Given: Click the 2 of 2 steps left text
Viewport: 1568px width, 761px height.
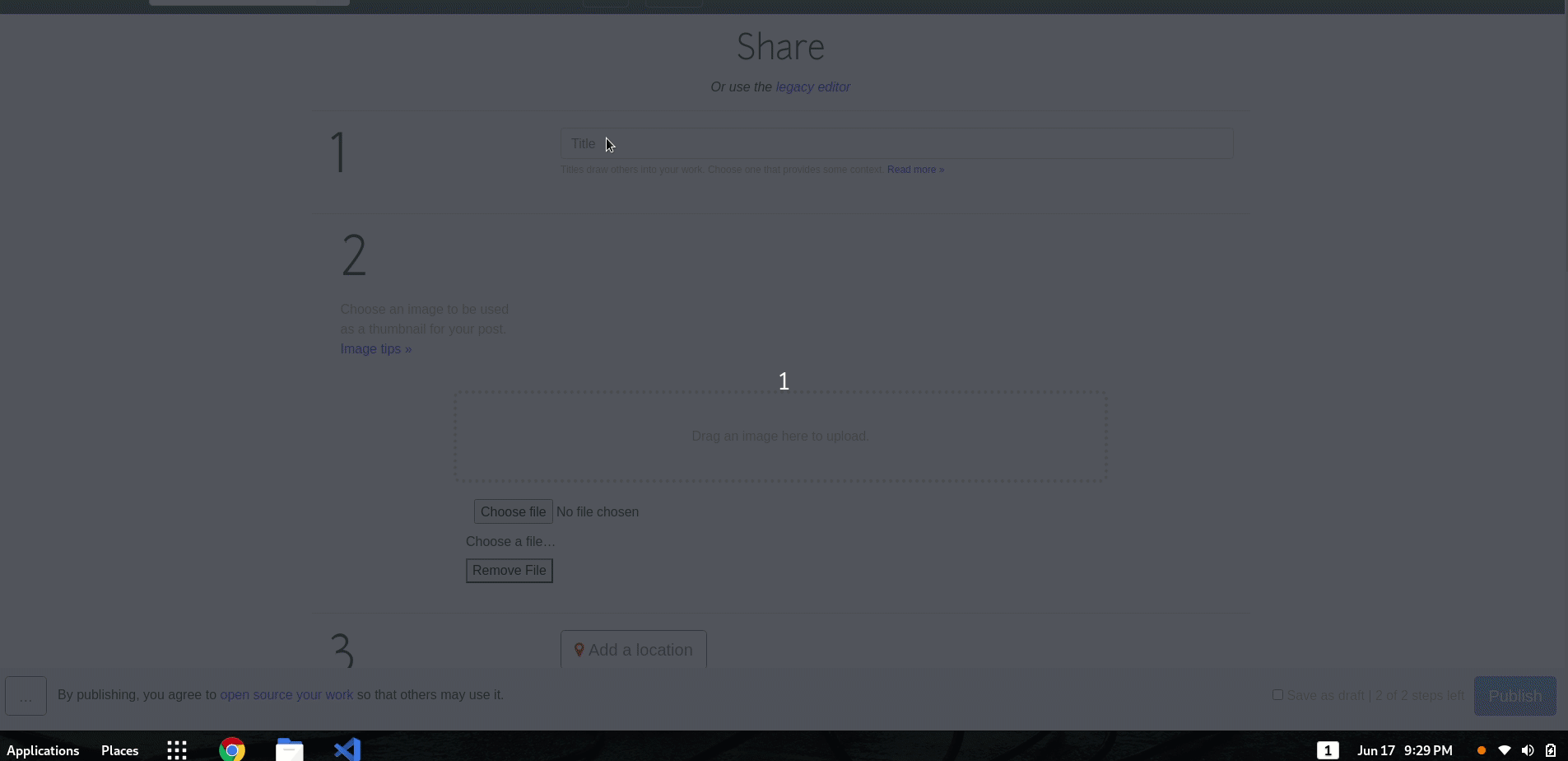Looking at the screenshot, I should [x=1420, y=695].
